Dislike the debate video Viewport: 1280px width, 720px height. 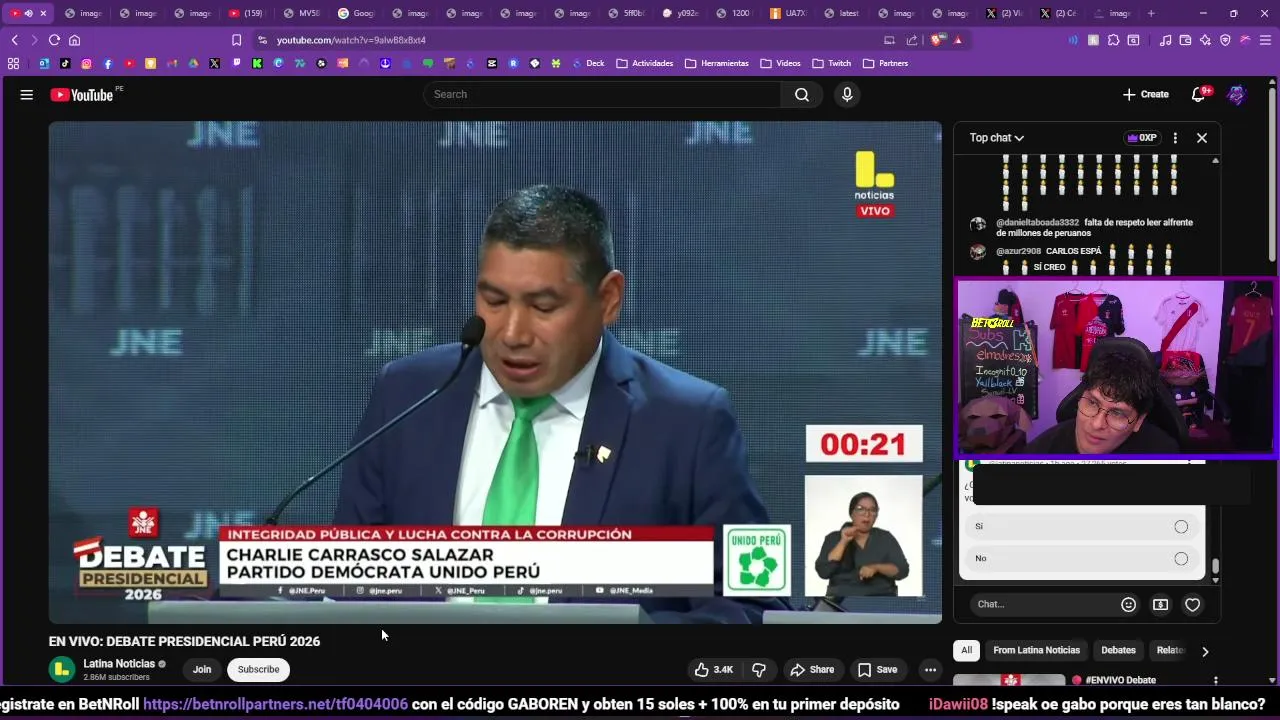click(x=759, y=670)
